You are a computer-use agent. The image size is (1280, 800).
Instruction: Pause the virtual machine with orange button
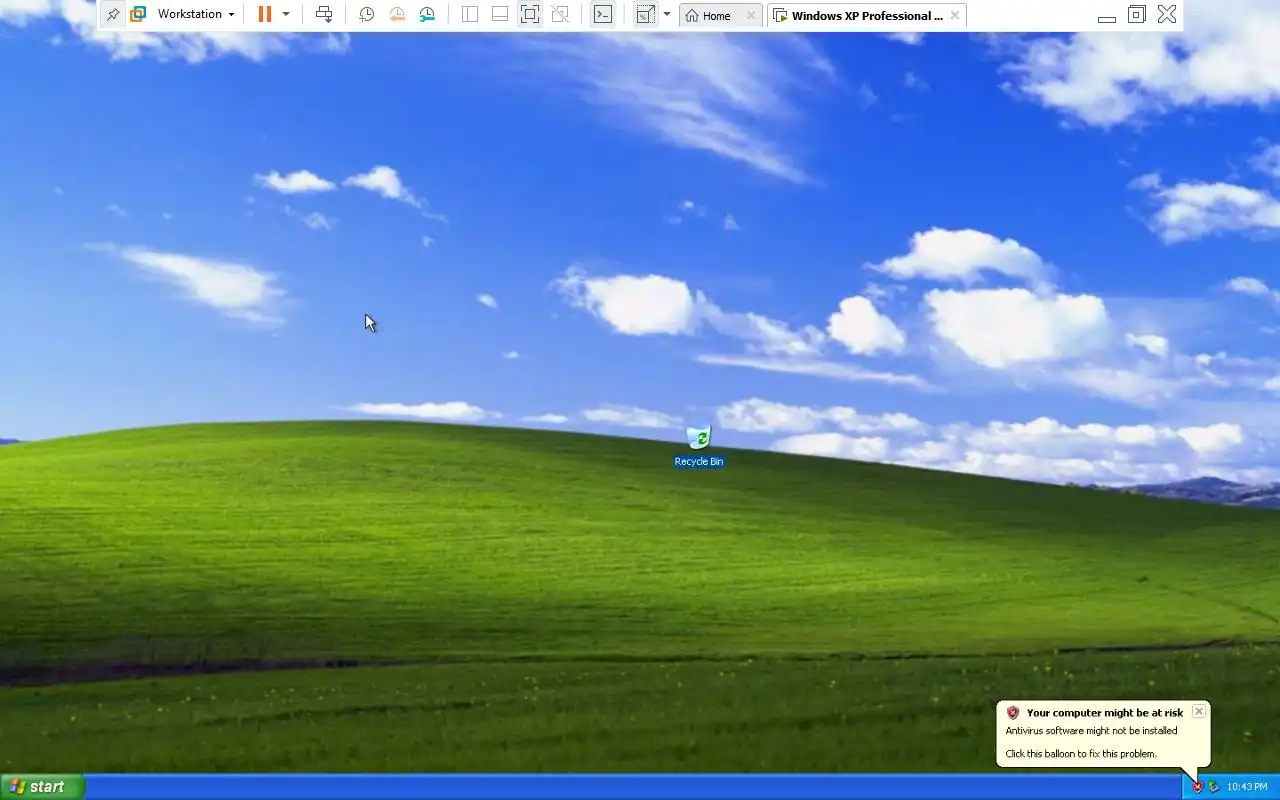point(265,14)
